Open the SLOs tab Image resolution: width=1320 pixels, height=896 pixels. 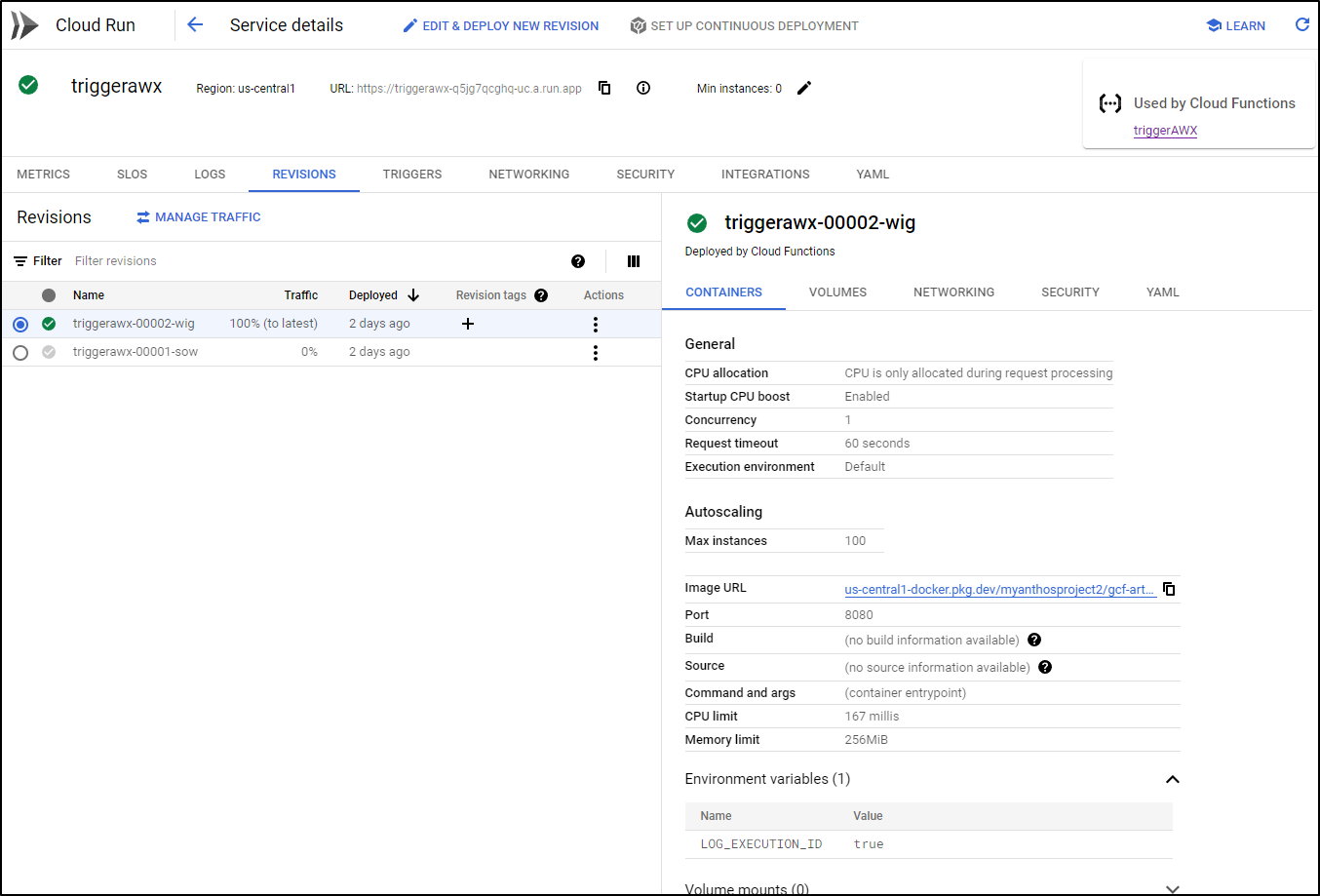point(133,175)
